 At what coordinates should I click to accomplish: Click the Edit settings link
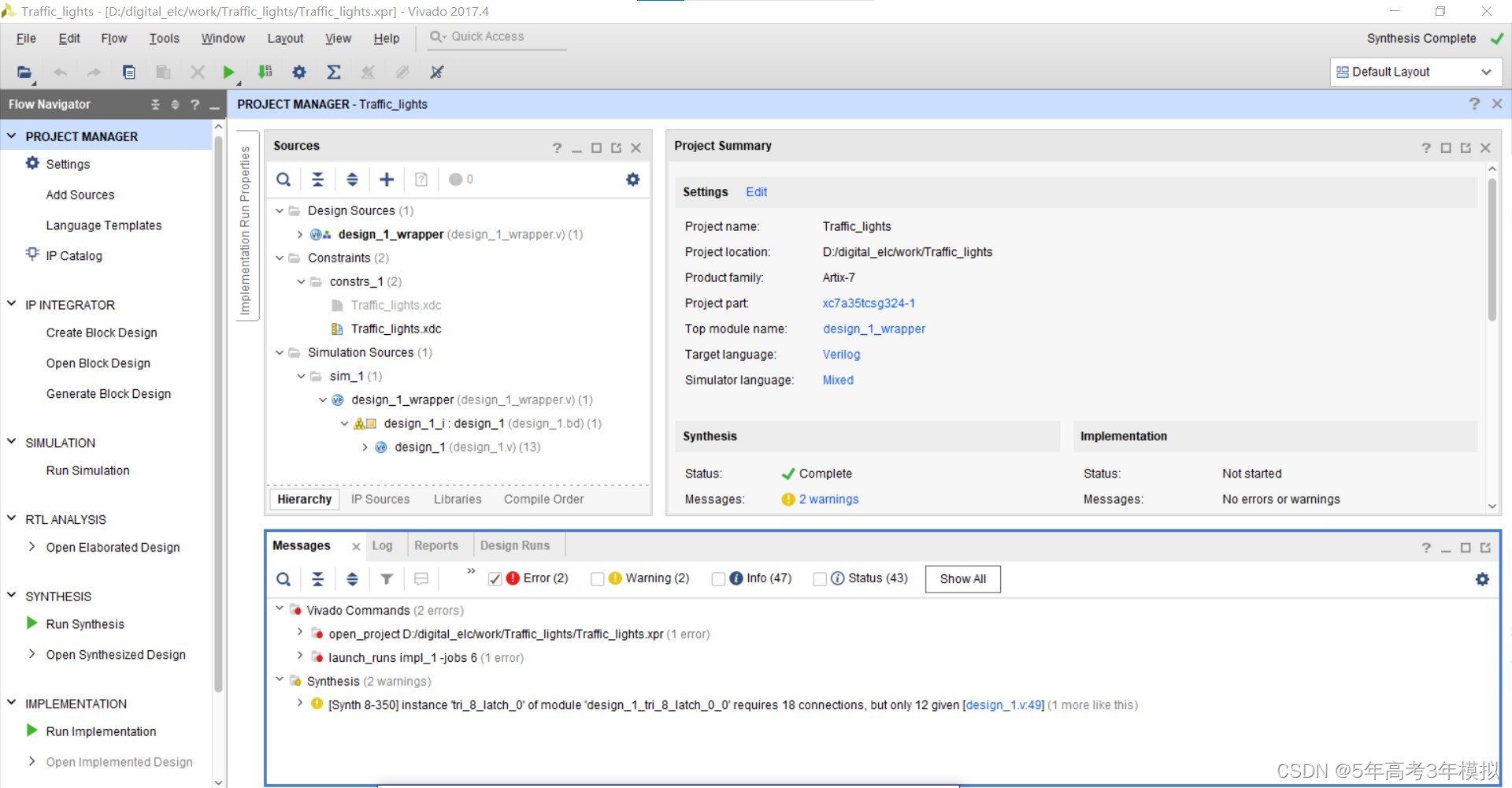click(x=757, y=191)
